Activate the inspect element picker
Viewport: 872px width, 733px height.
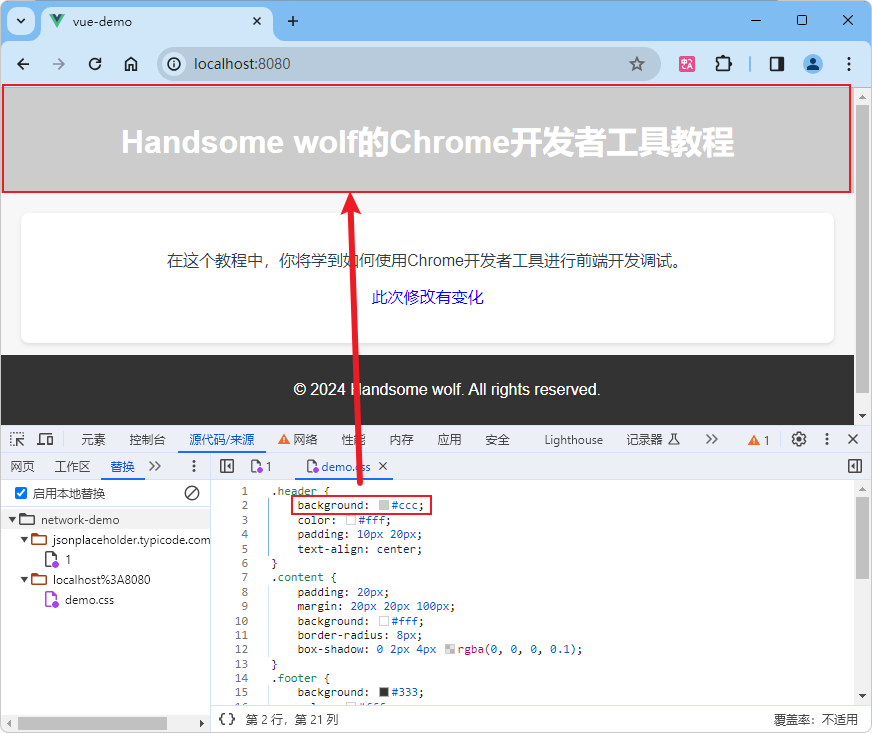pyautogui.click(x=17, y=439)
